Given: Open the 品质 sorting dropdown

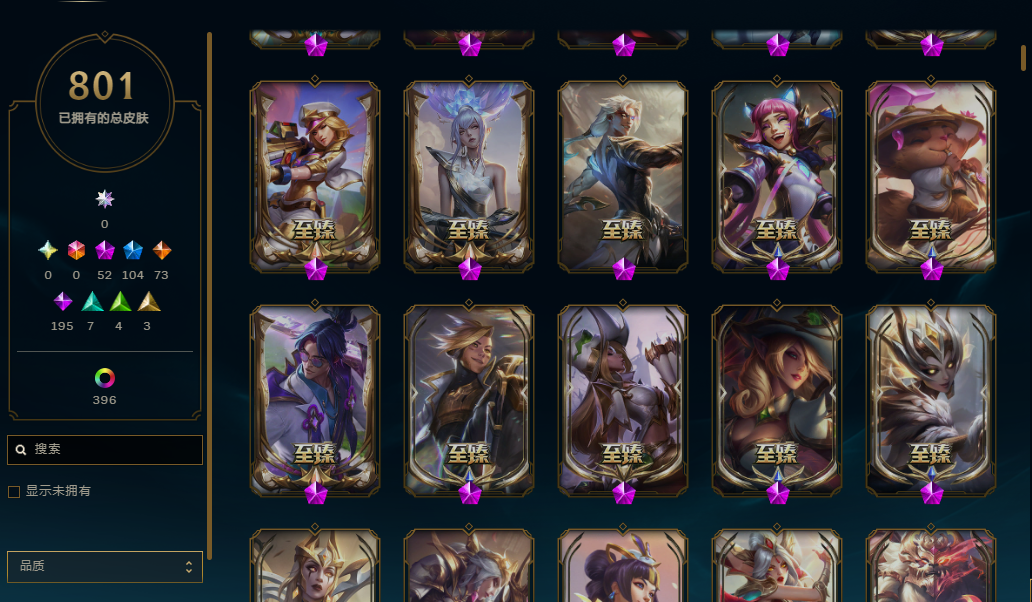Looking at the screenshot, I should (105, 566).
